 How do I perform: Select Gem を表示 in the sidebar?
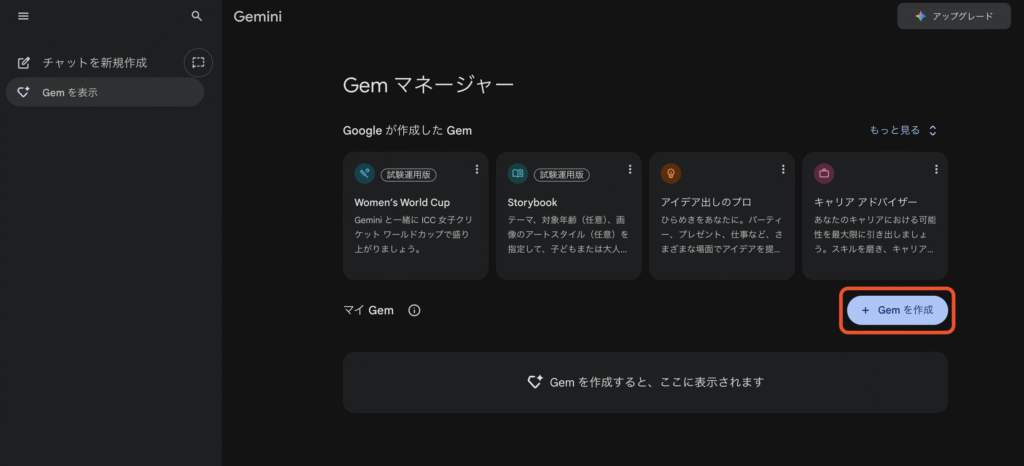70,92
